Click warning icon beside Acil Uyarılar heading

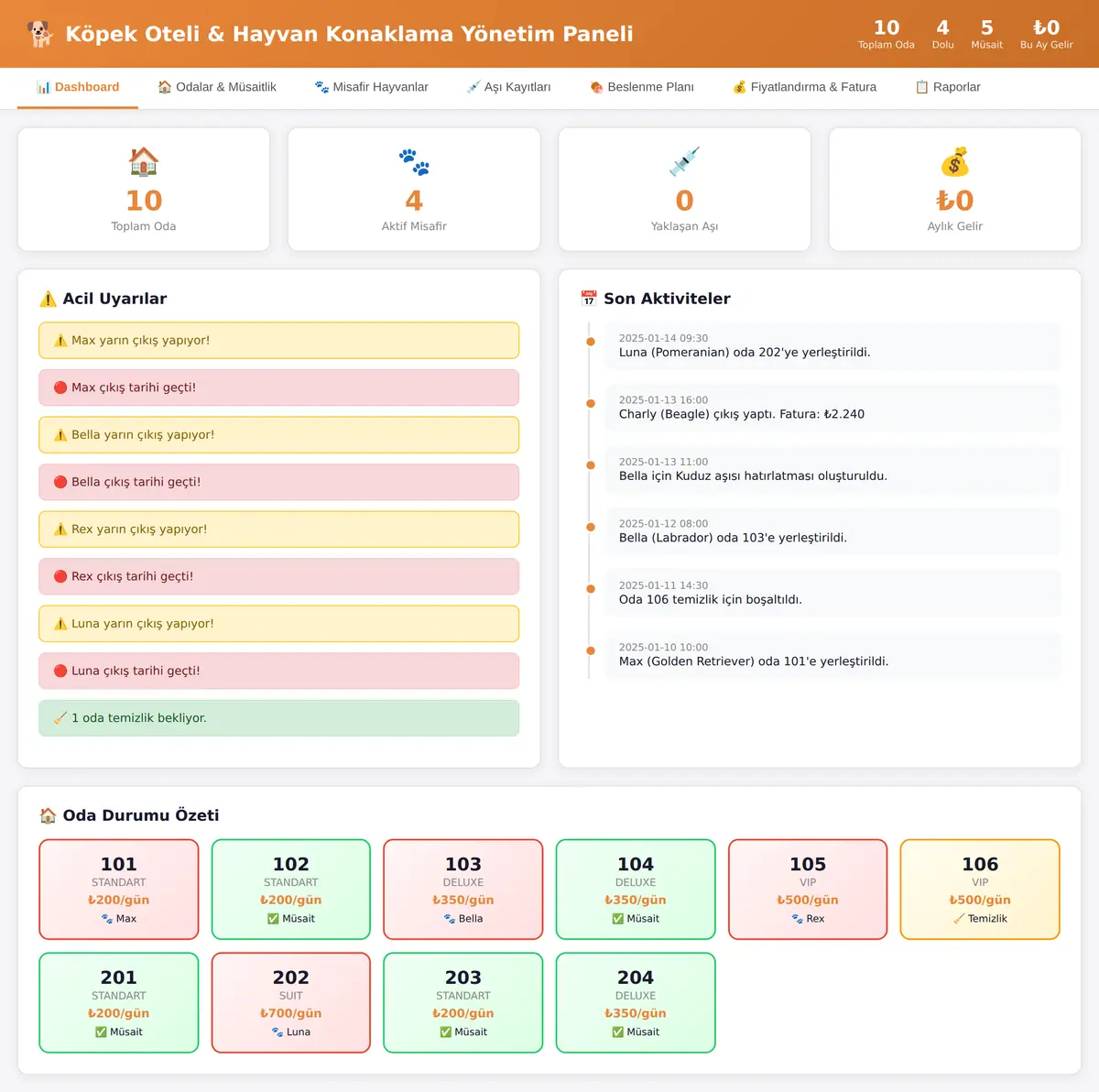pyautogui.click(x=48, y=299)
